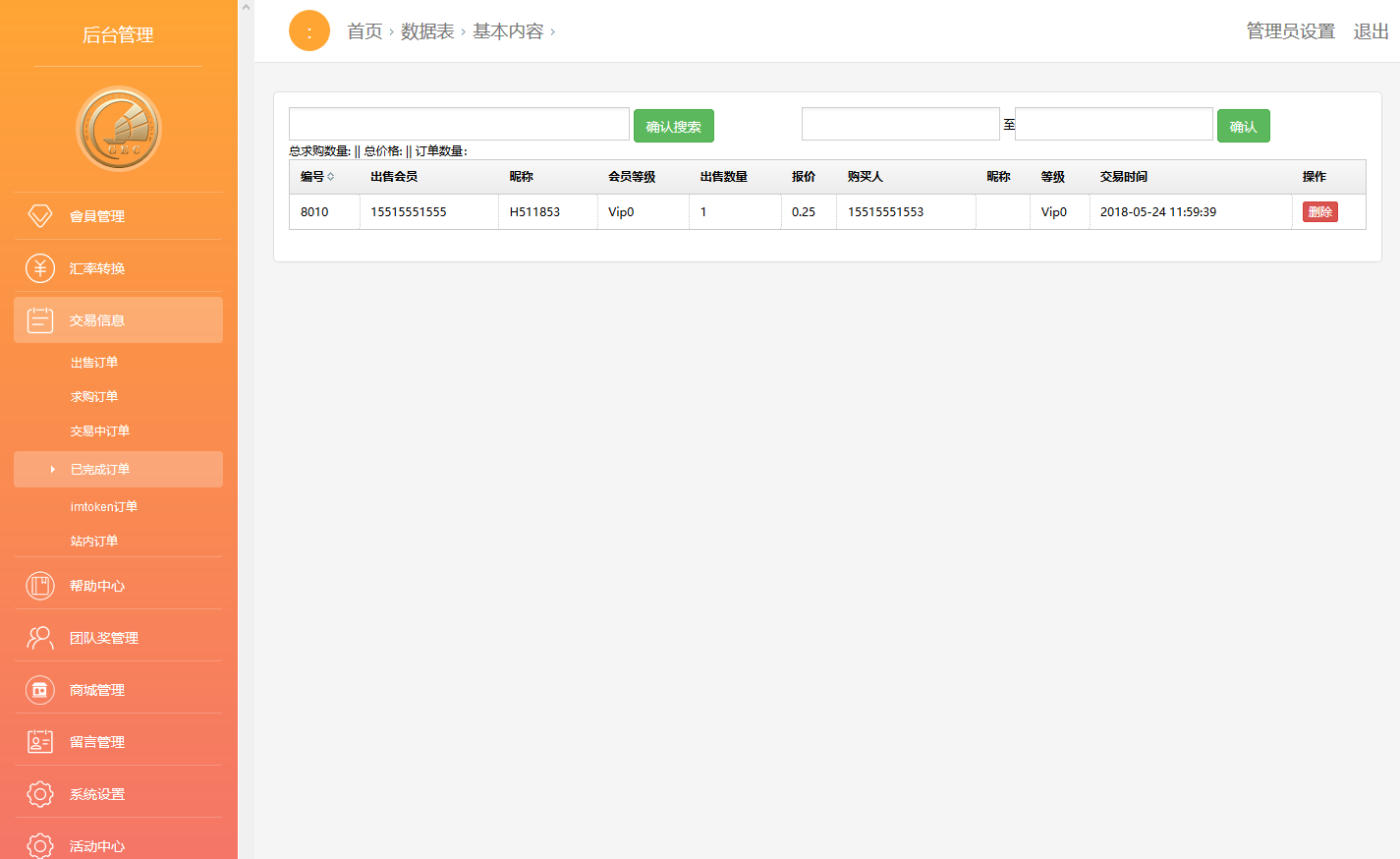Click the book icon for 帮助中心
Screen dimensions: 1400x859
pyautogui.click(x=40, y=586)
